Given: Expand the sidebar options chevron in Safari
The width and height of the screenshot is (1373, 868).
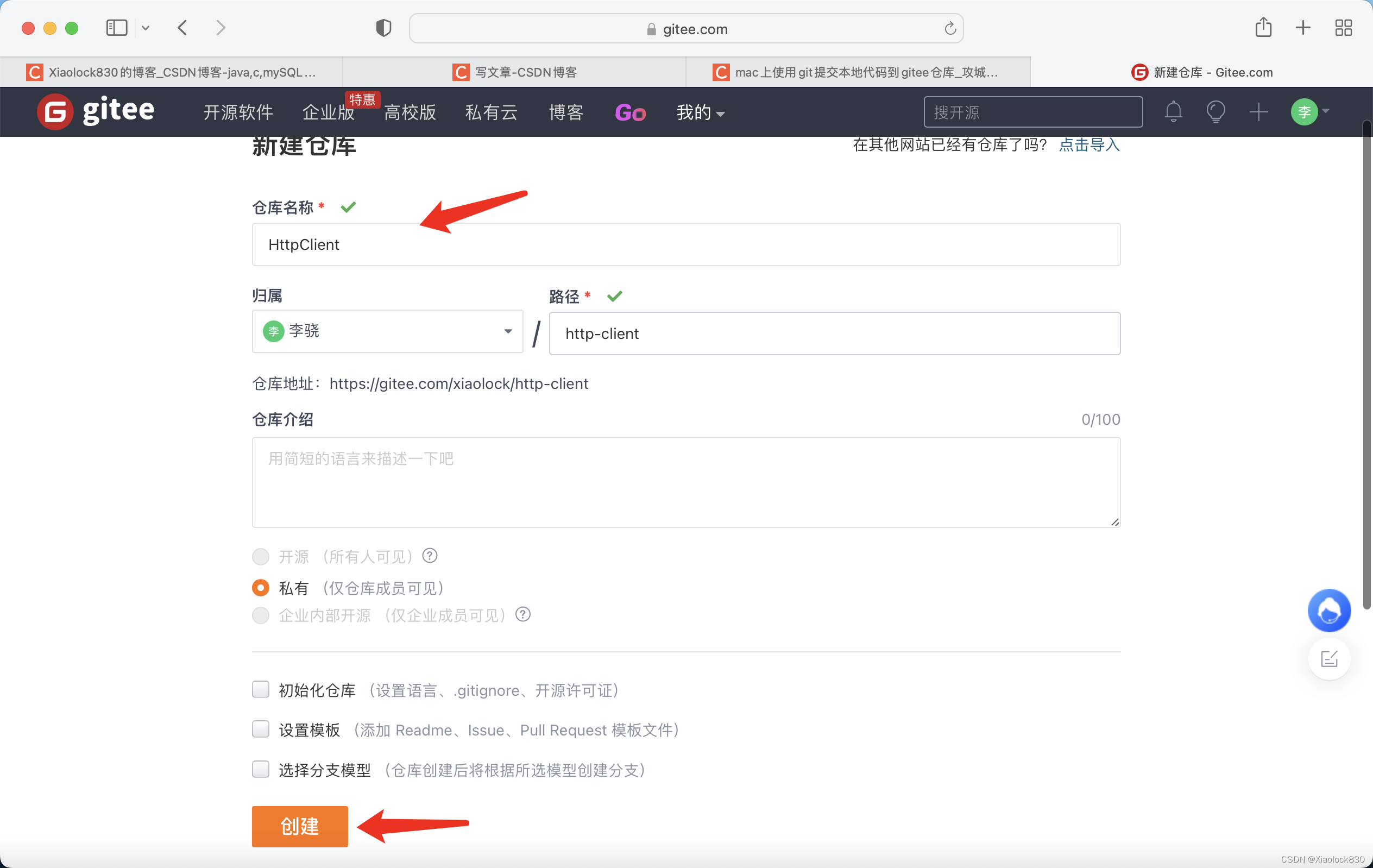Looking at the screenshot, I should [146, 27].
